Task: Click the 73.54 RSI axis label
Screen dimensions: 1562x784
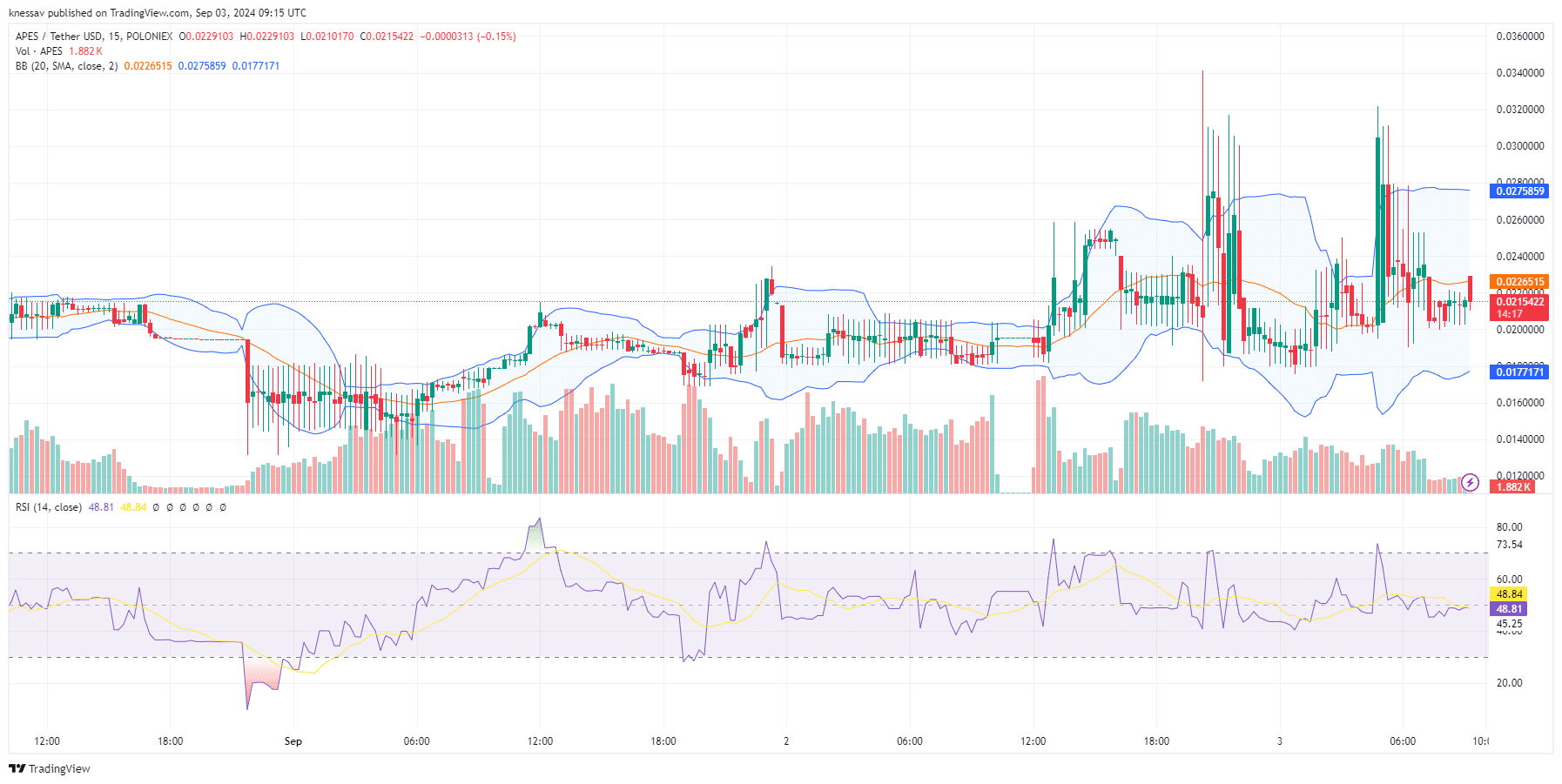Action: pyautogui.click(x=1509, y=545)
